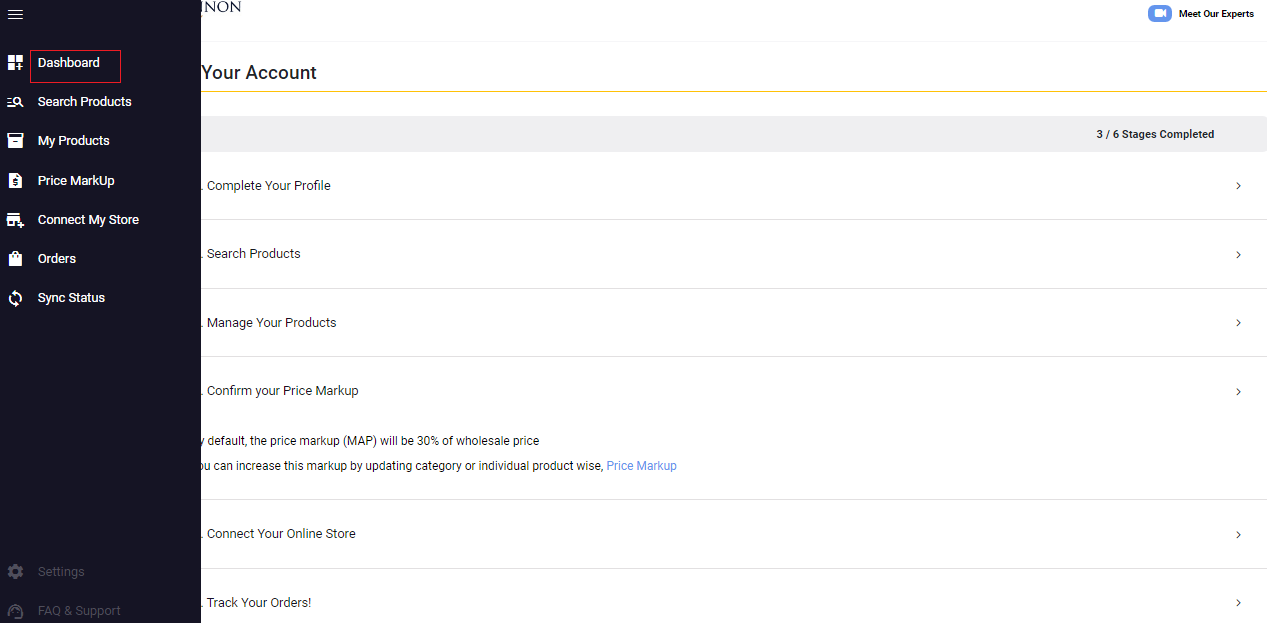
Task: Select Orders in the sidebar menu
Action: point(57,258)
